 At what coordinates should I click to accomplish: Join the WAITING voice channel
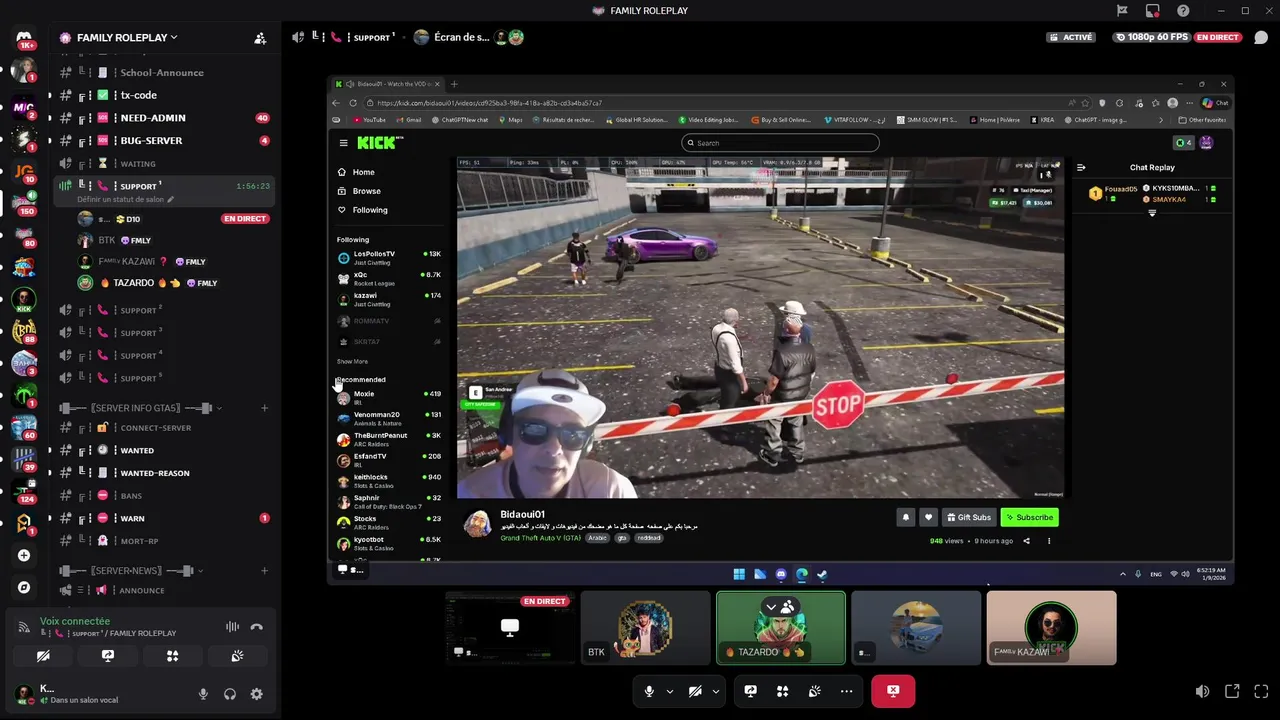164,163
